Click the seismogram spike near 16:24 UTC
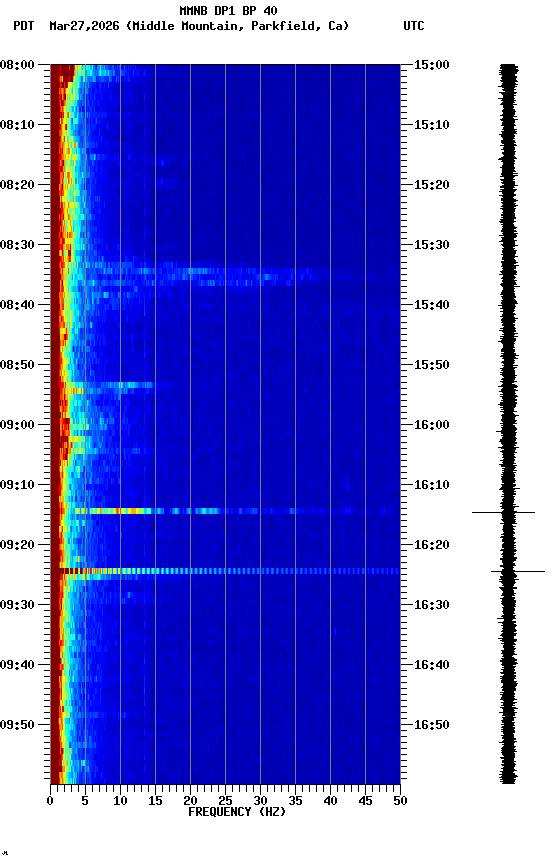This screenshot has height=864, width=552. point(518,571)
